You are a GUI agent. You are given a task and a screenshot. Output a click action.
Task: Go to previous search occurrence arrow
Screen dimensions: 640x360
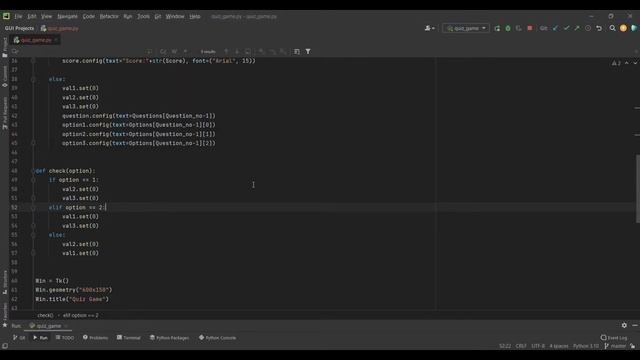tap(226, 51)
